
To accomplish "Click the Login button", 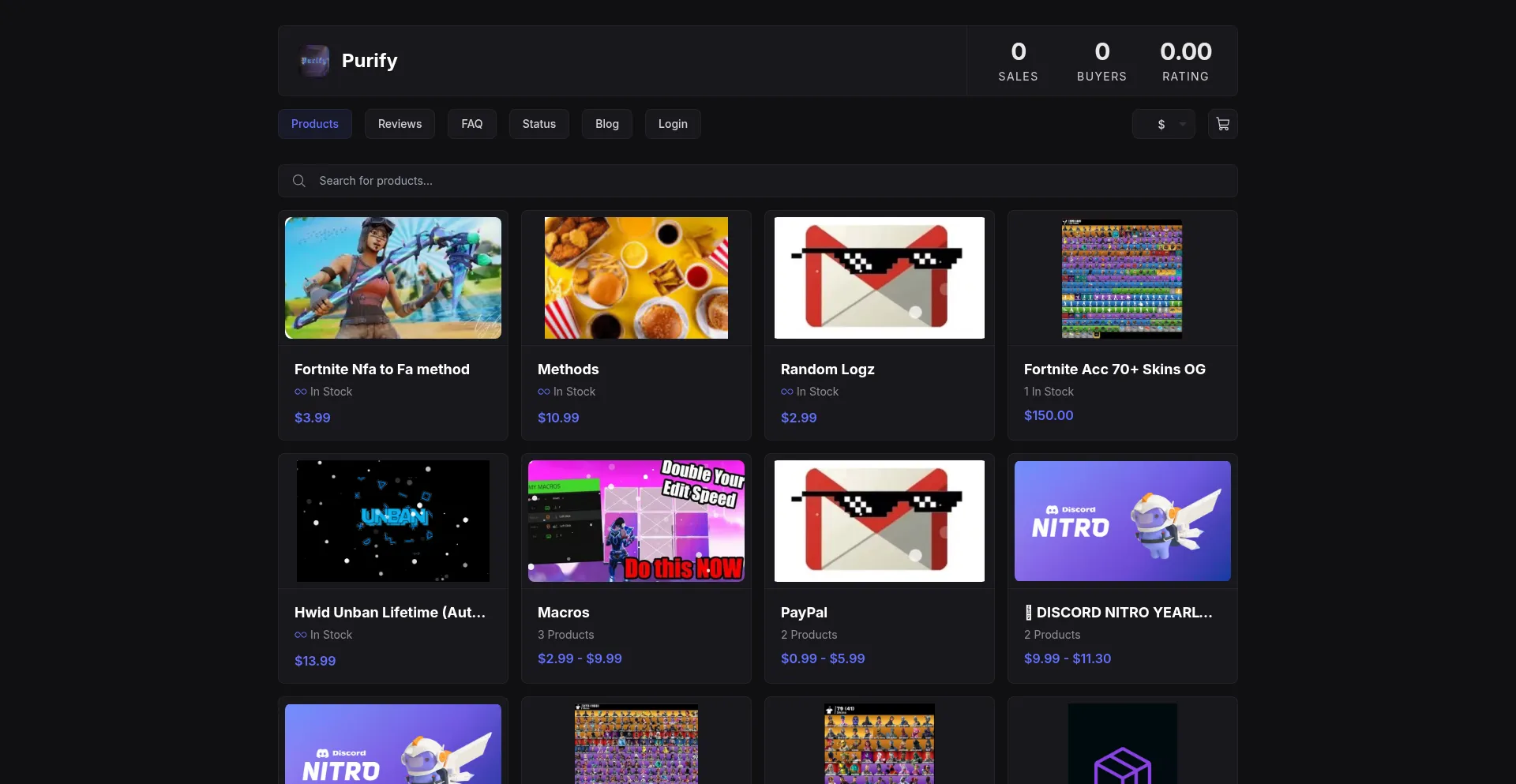I will point(673,124).
